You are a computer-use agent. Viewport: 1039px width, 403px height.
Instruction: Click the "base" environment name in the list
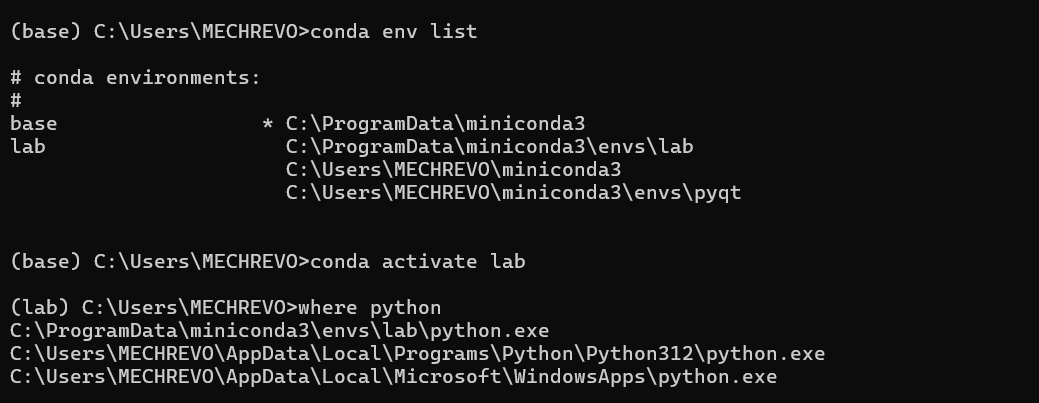point(34,124)
